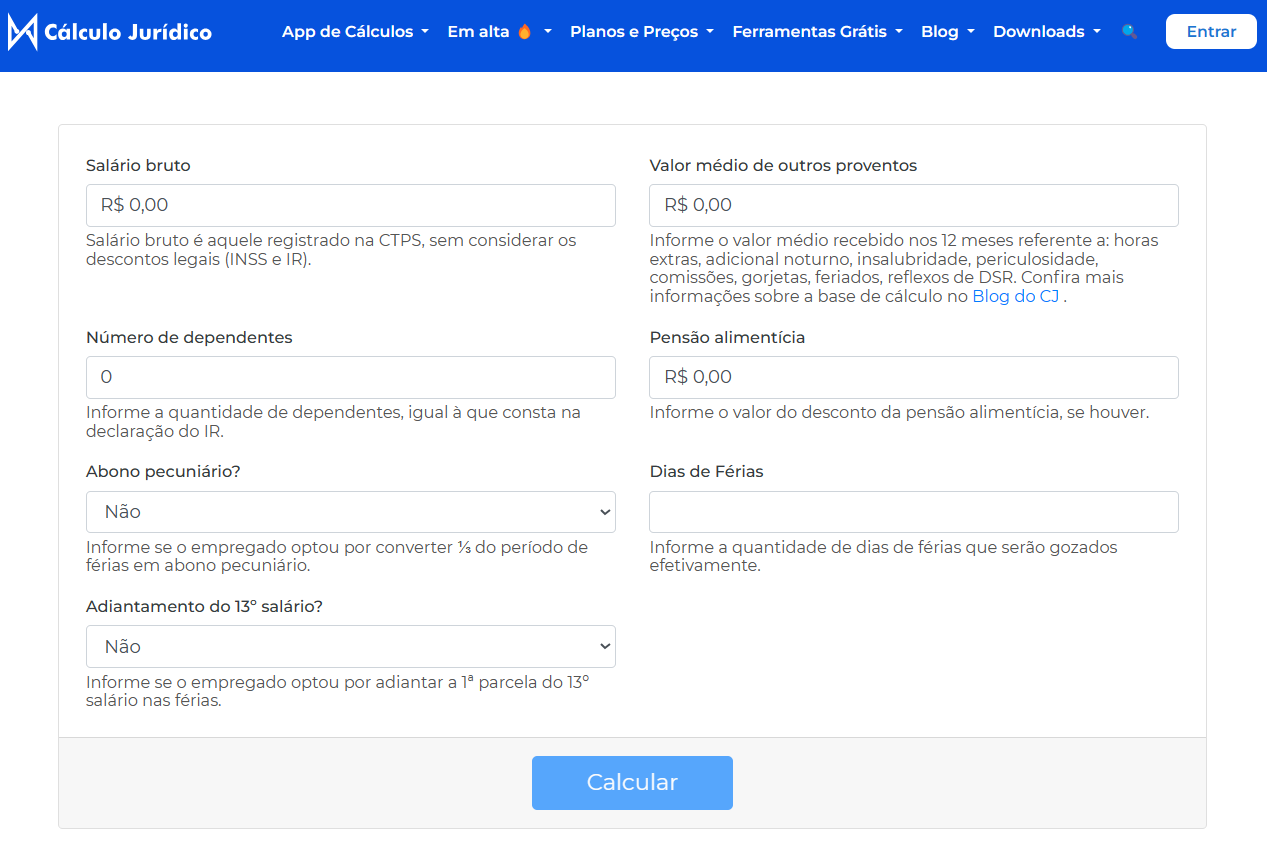This screenshot has height=842, width=1267.
Task: Click the Salário bruto input field
Action: [350, 205]
